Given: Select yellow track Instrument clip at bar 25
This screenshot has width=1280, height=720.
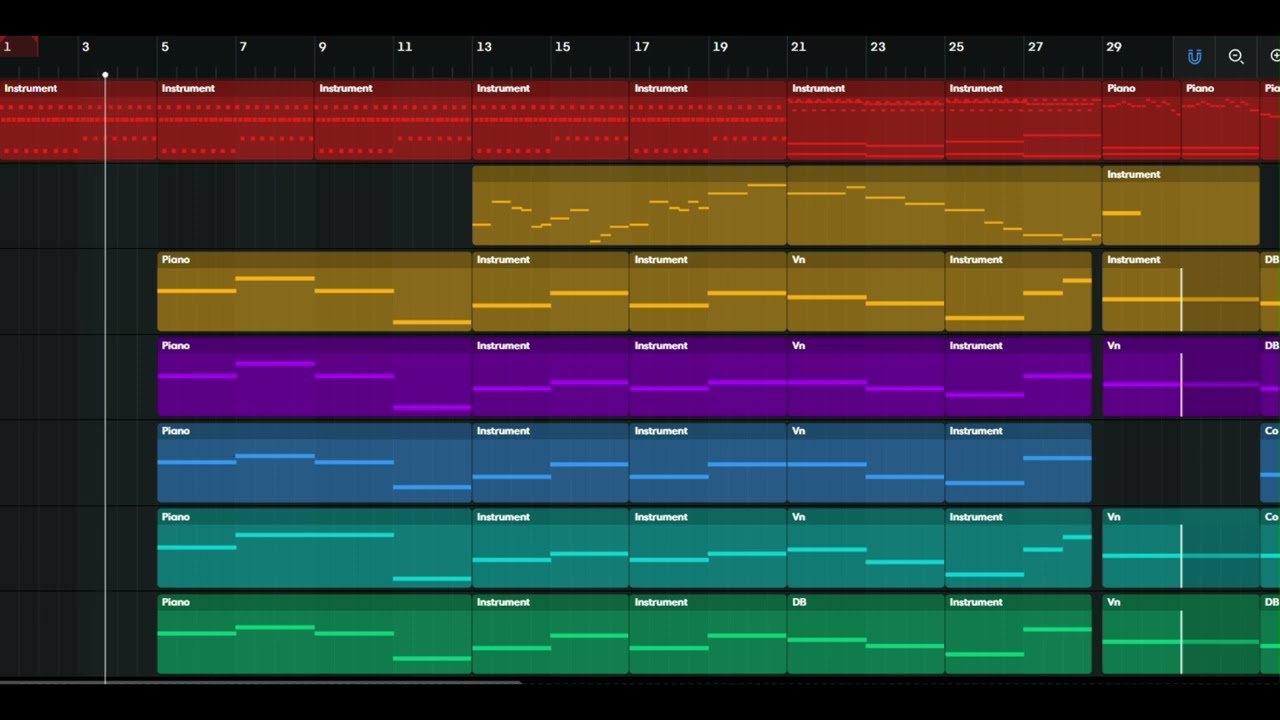Looking at the screenshot, I should pos(1018,292).
